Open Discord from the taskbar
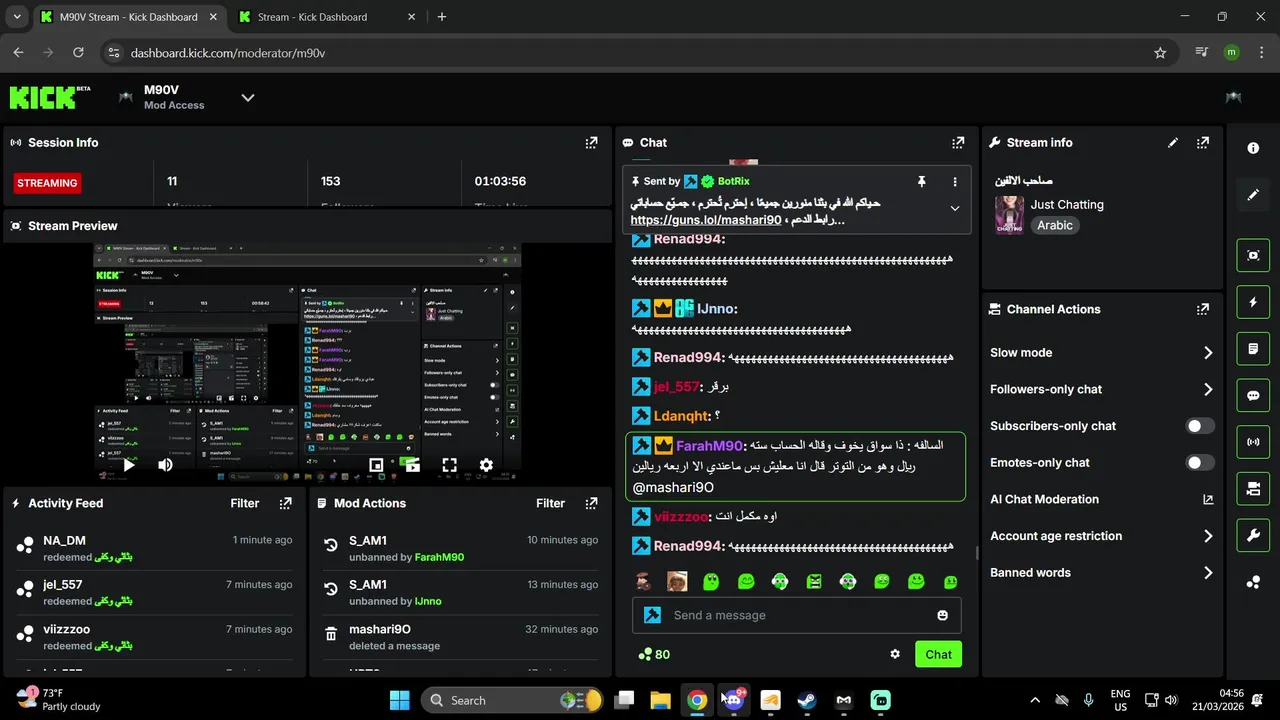Viewport: 1280px width, 720px height. [733, 700]
